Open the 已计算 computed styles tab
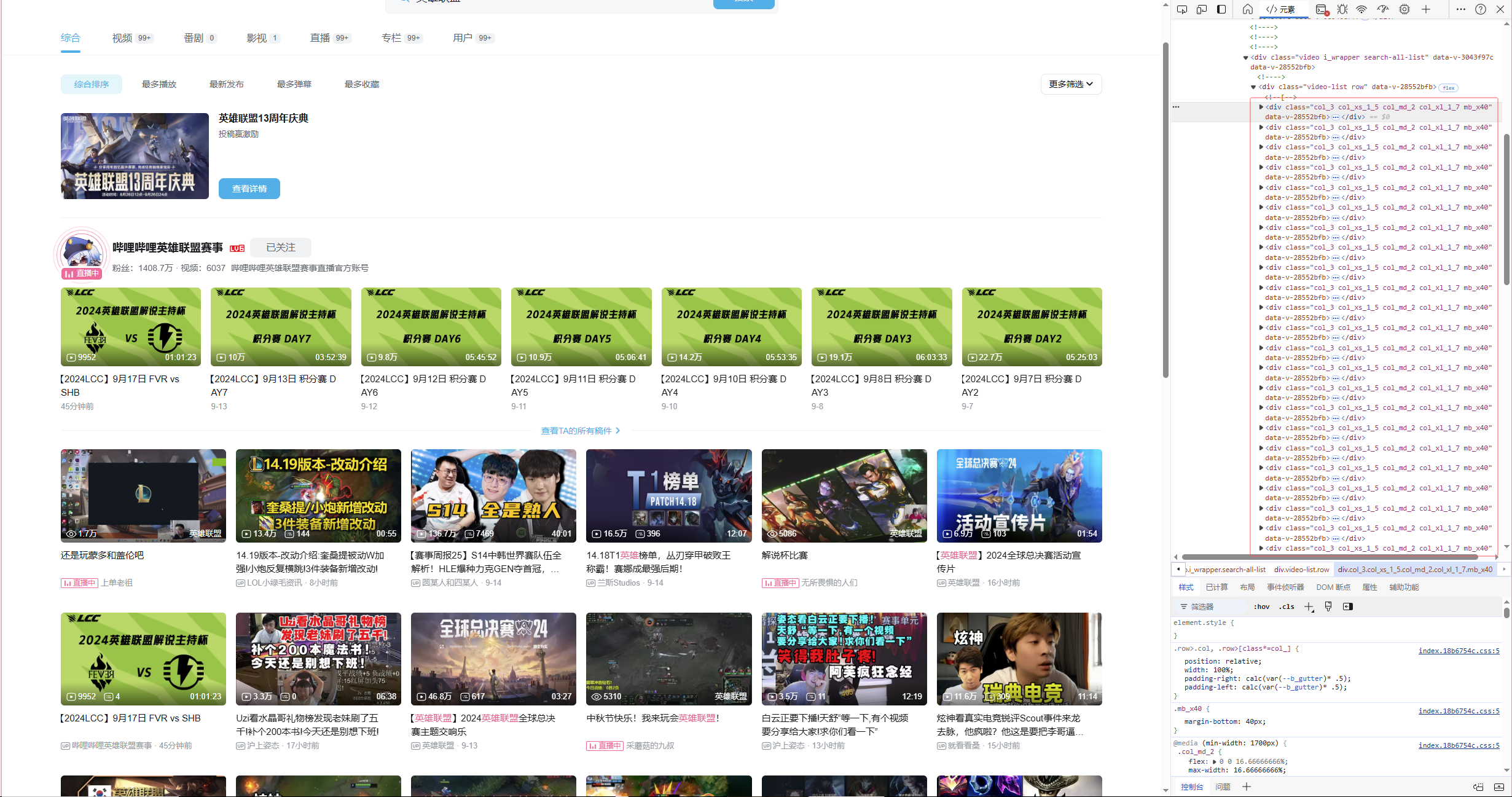1512x797 pixels. 1216,587
